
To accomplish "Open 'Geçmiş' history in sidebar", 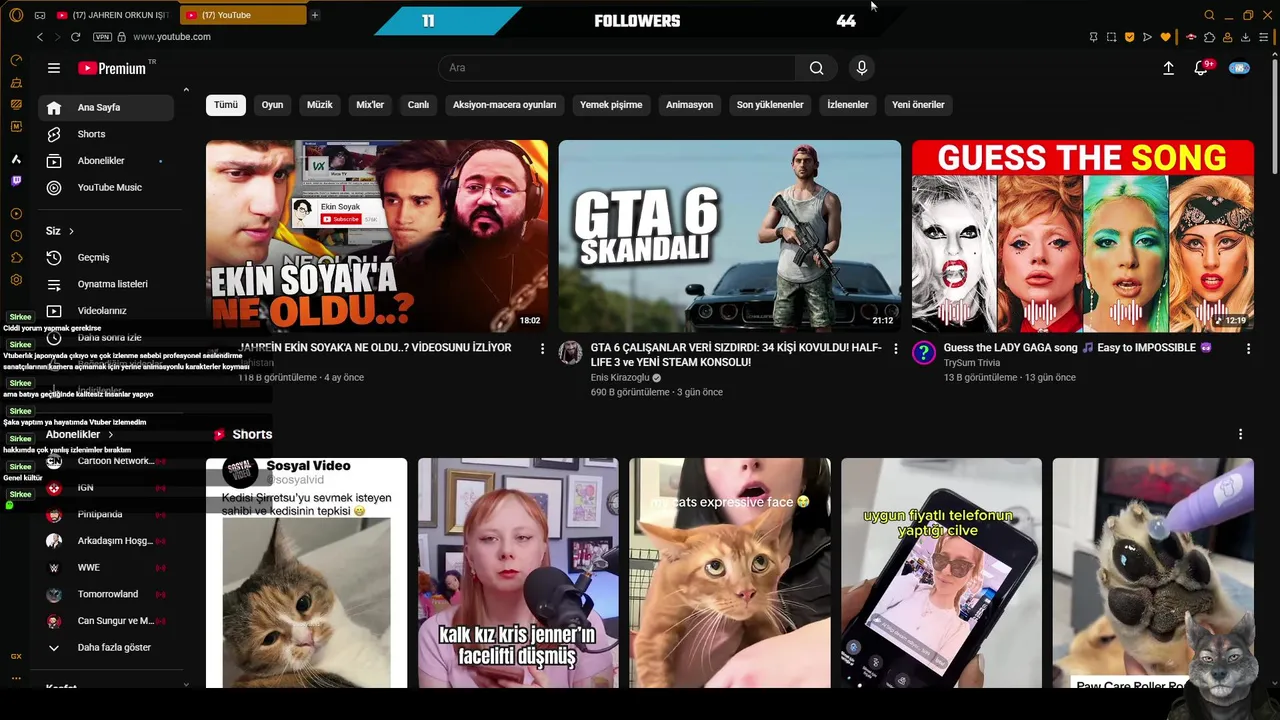I will coord(108,258).
